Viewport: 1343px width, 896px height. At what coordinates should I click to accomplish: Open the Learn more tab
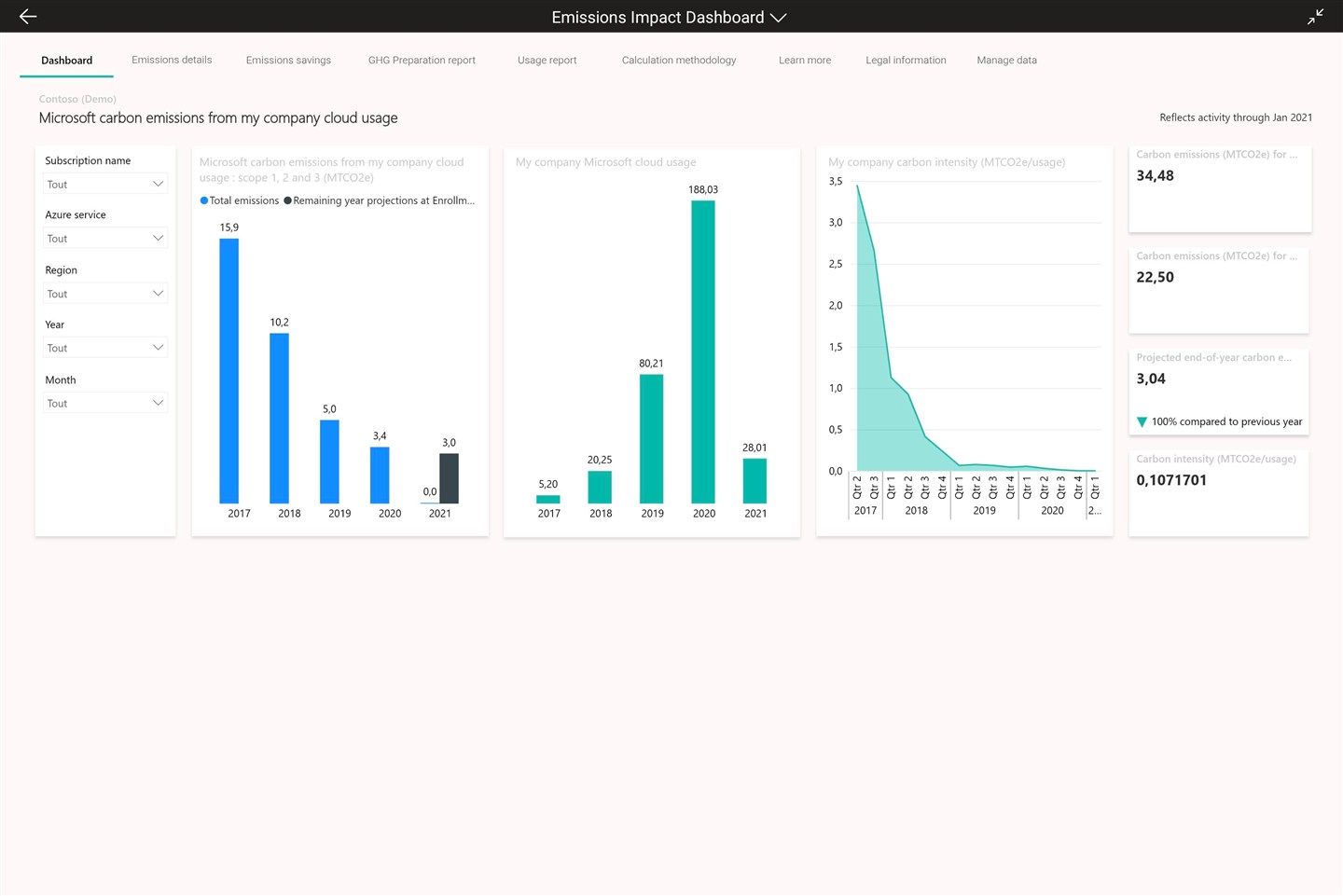point(805,61)
